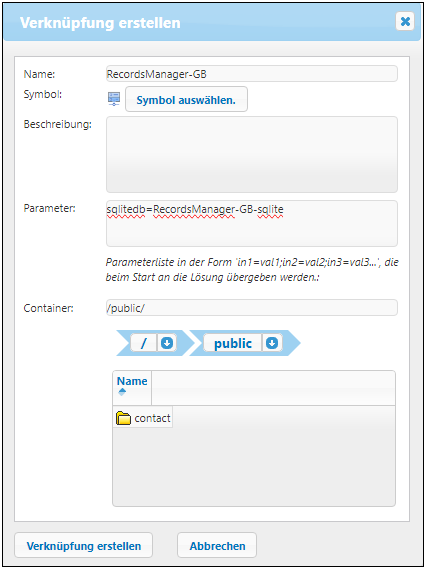Click the Parameter text box
The width and height of the screenshot is (426, 569).
point(252,224)
